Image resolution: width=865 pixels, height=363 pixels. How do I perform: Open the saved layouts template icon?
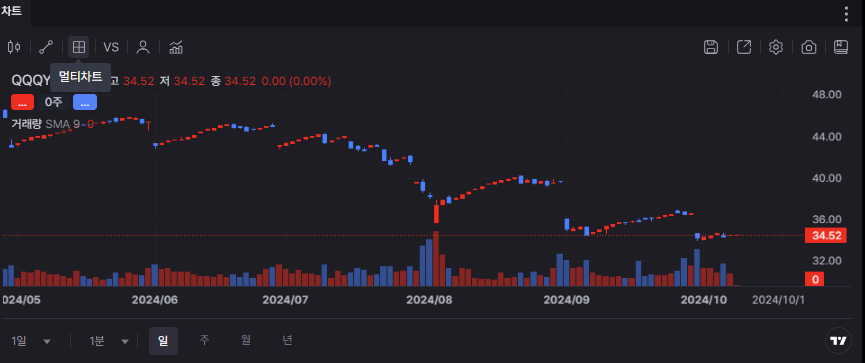tap(841, 47)
